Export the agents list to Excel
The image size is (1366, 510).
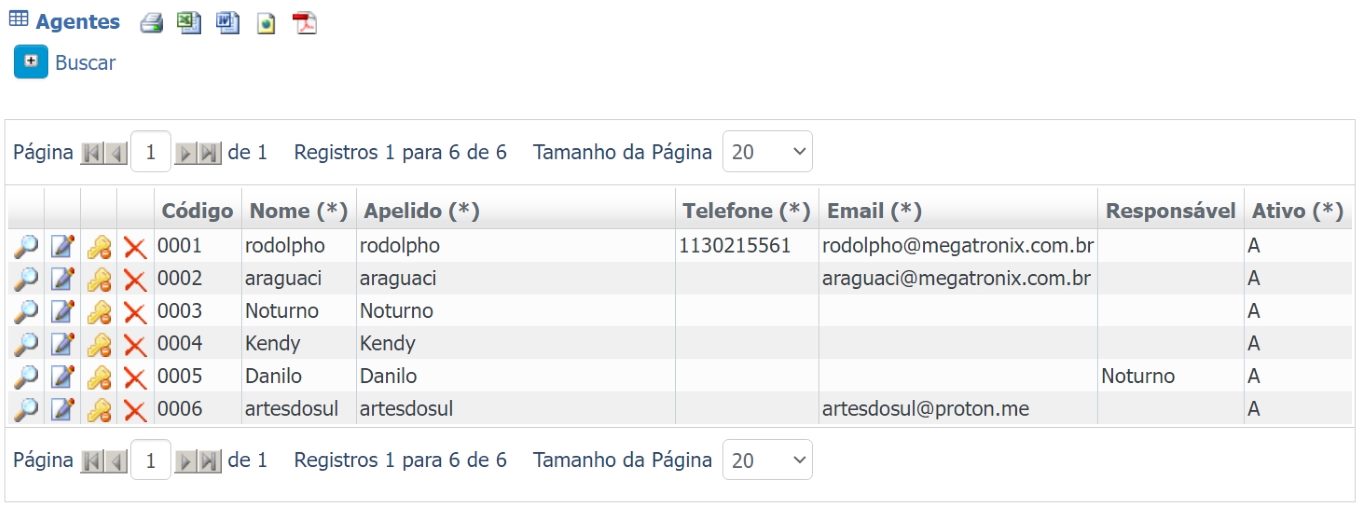[x=189, y=23]
